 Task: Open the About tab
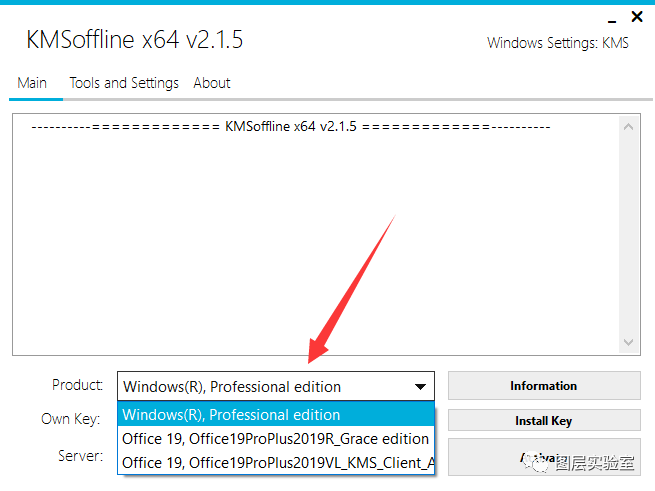[212, 83]
